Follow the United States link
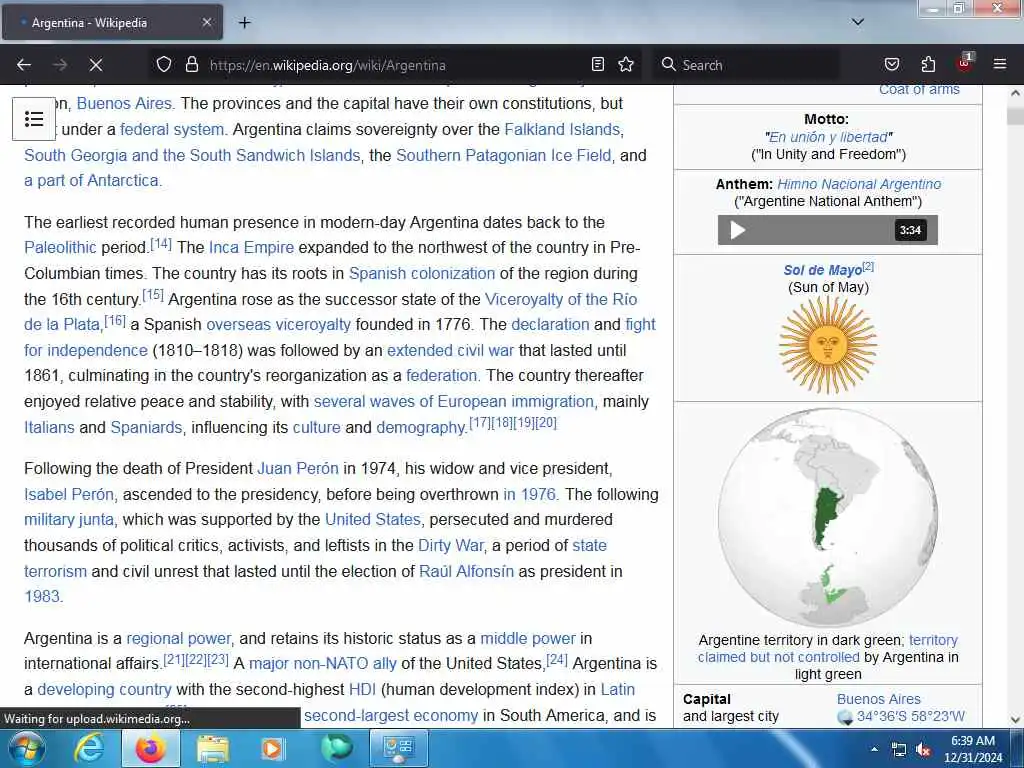The height and width of the screenshot is (768, 1024). click(373, 519)
